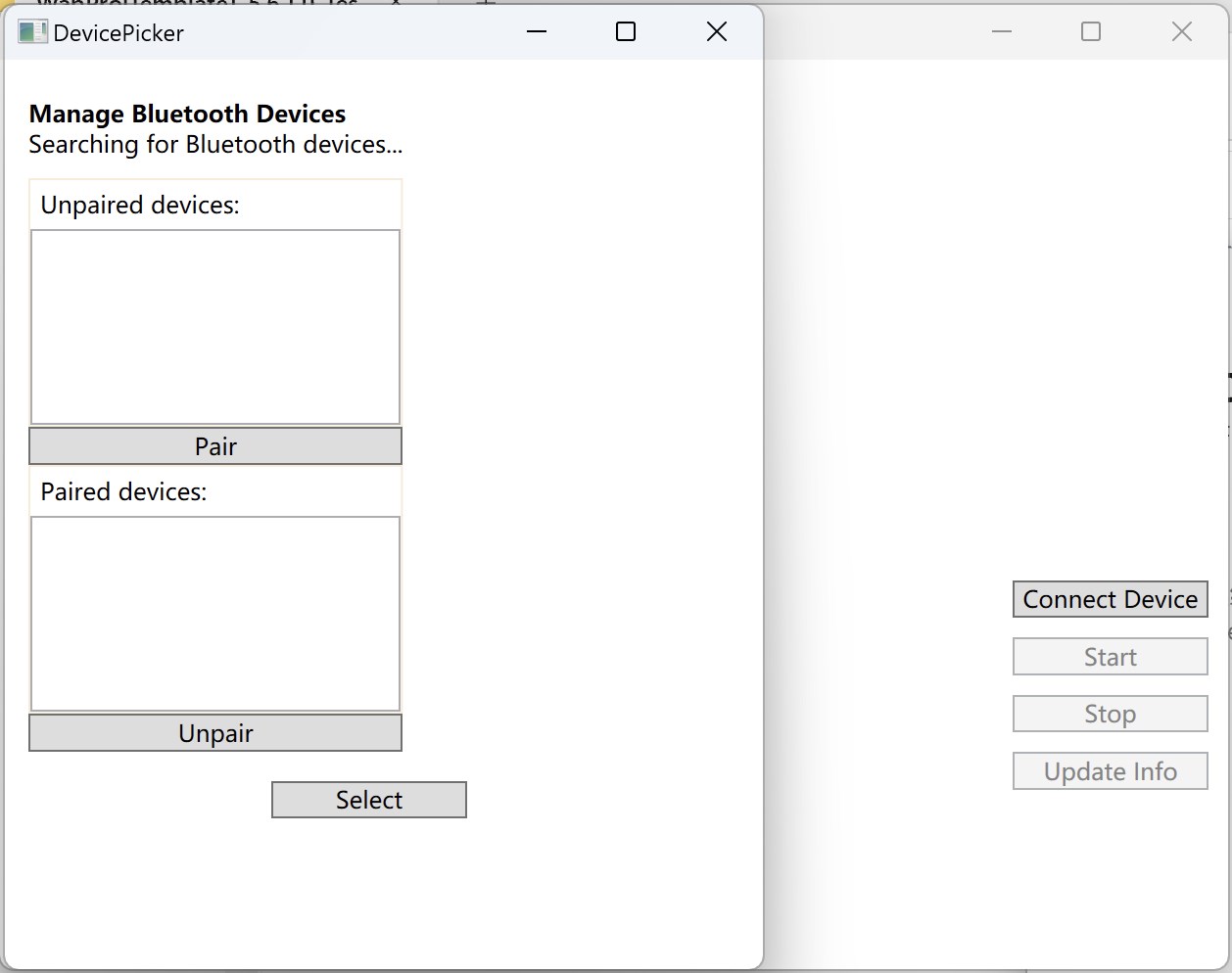Minimize the DevicePicker window

point(536,31)
